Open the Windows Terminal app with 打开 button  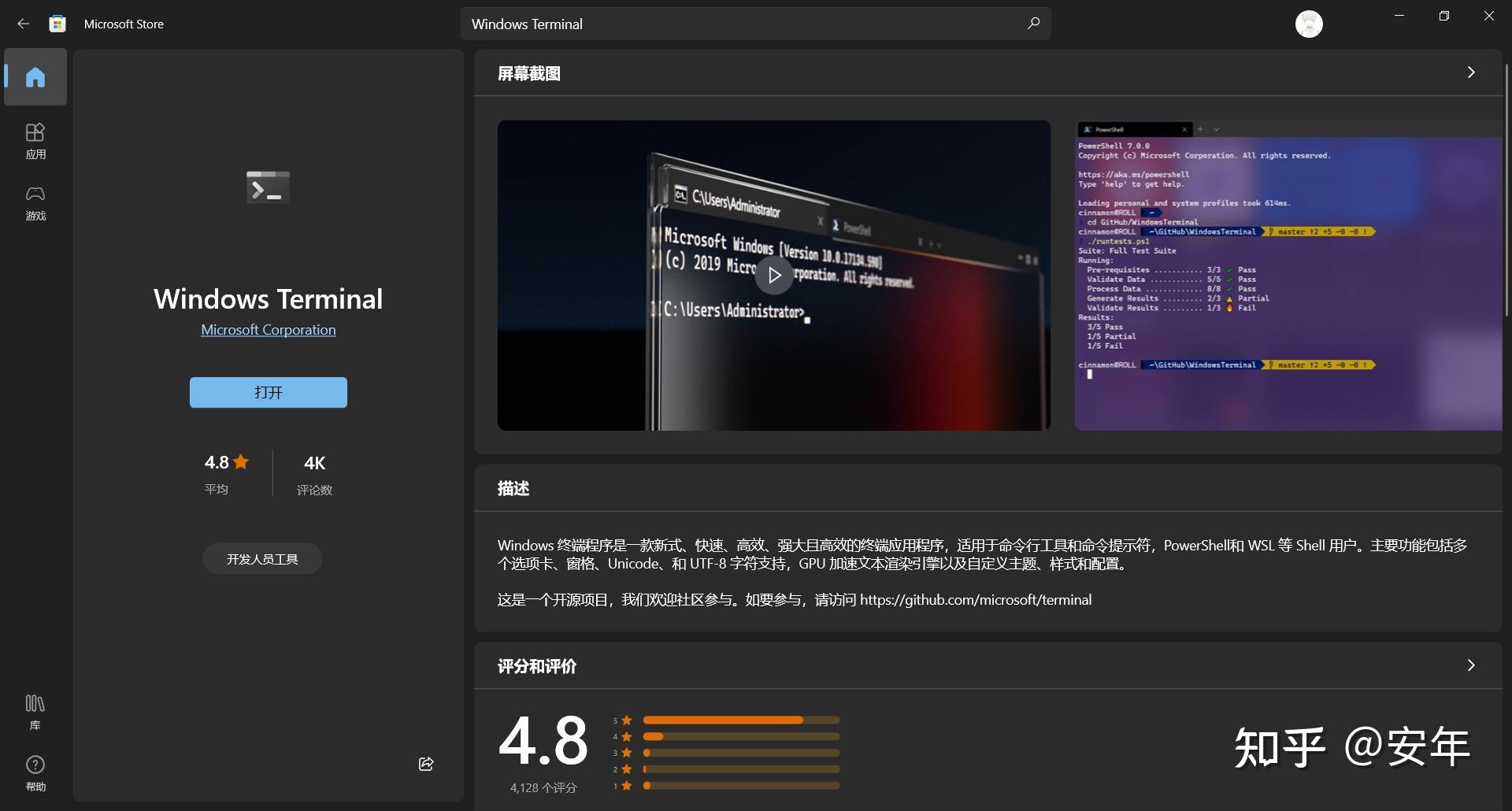268,392
